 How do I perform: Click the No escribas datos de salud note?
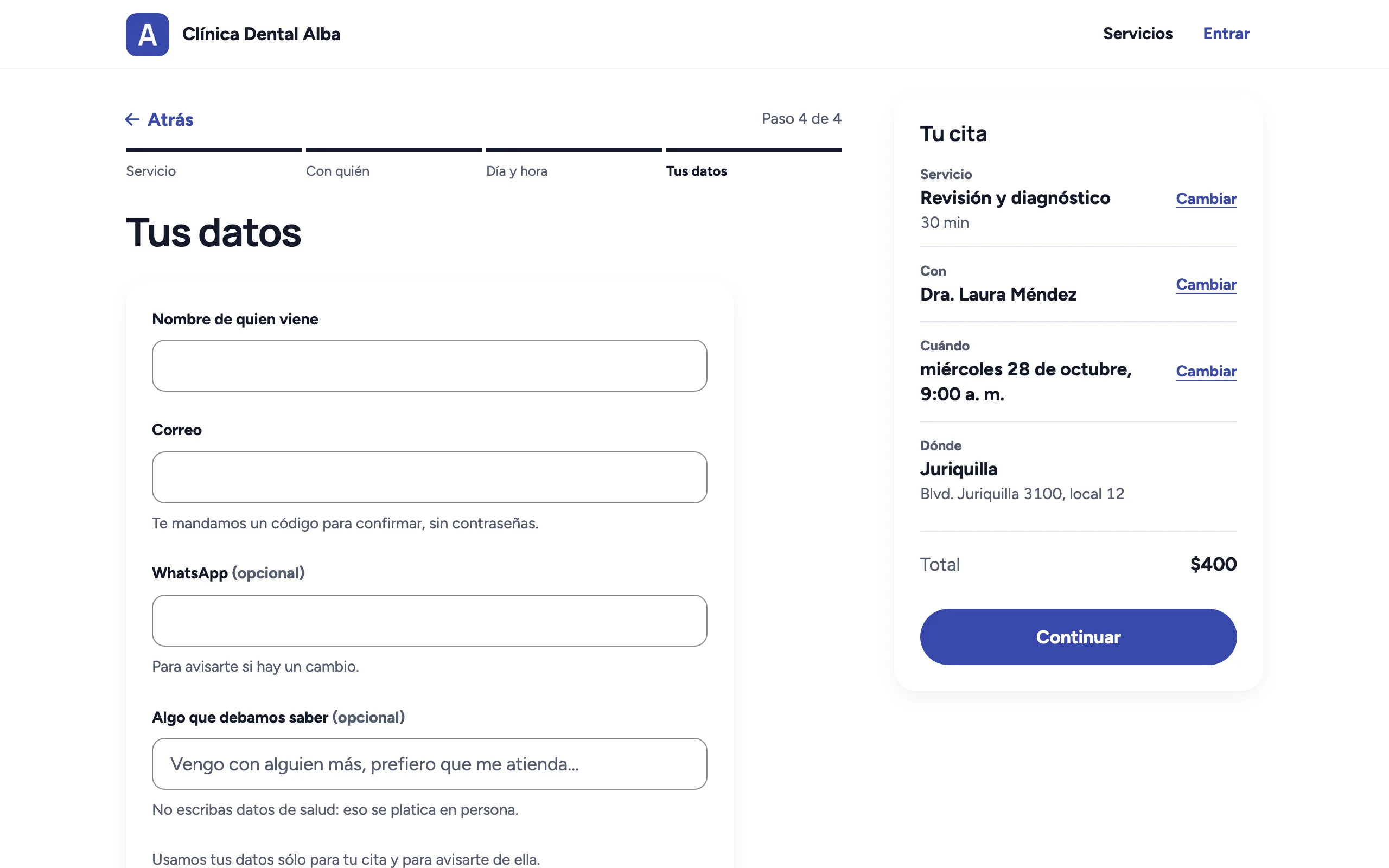click(x=335, y=810)
